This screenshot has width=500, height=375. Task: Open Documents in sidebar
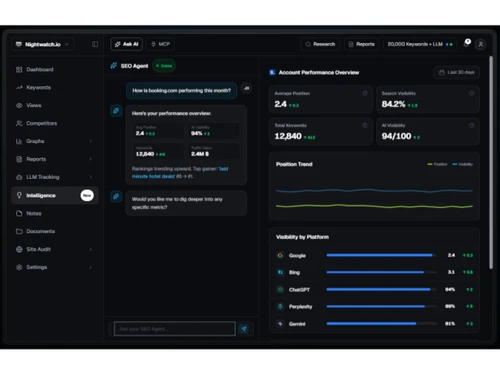(55, 231)
